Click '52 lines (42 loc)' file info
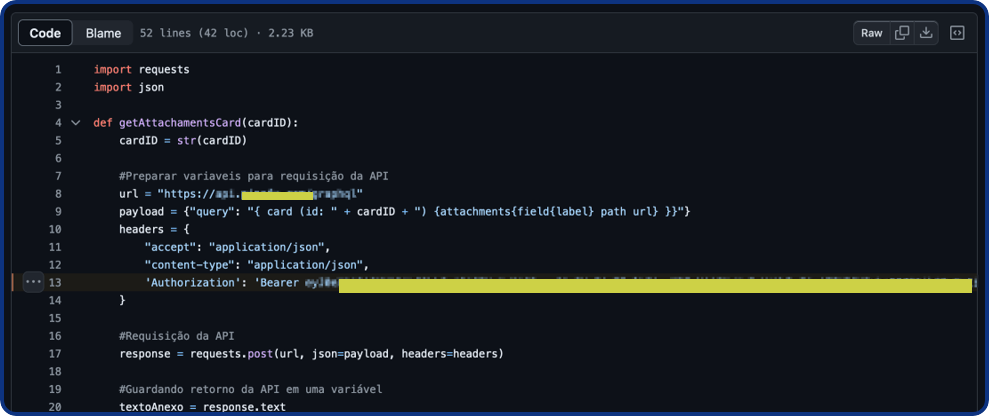This screenshot has height=416, width=989. coord(194,33)
